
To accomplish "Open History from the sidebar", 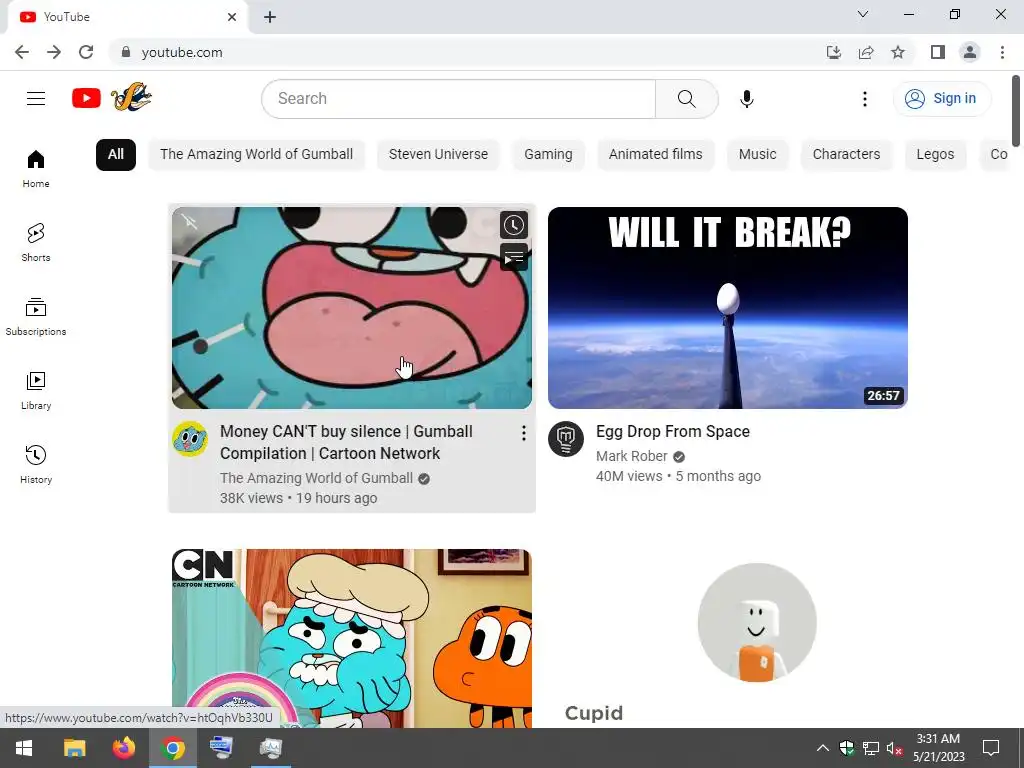I will point(36,464).
